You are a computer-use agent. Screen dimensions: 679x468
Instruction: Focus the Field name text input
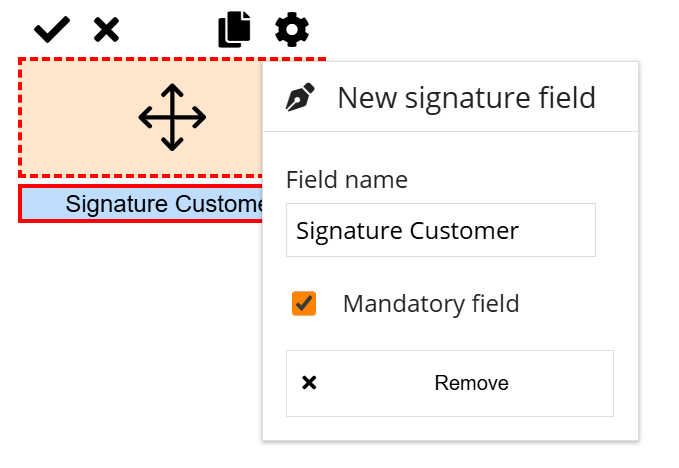[440, 231]
